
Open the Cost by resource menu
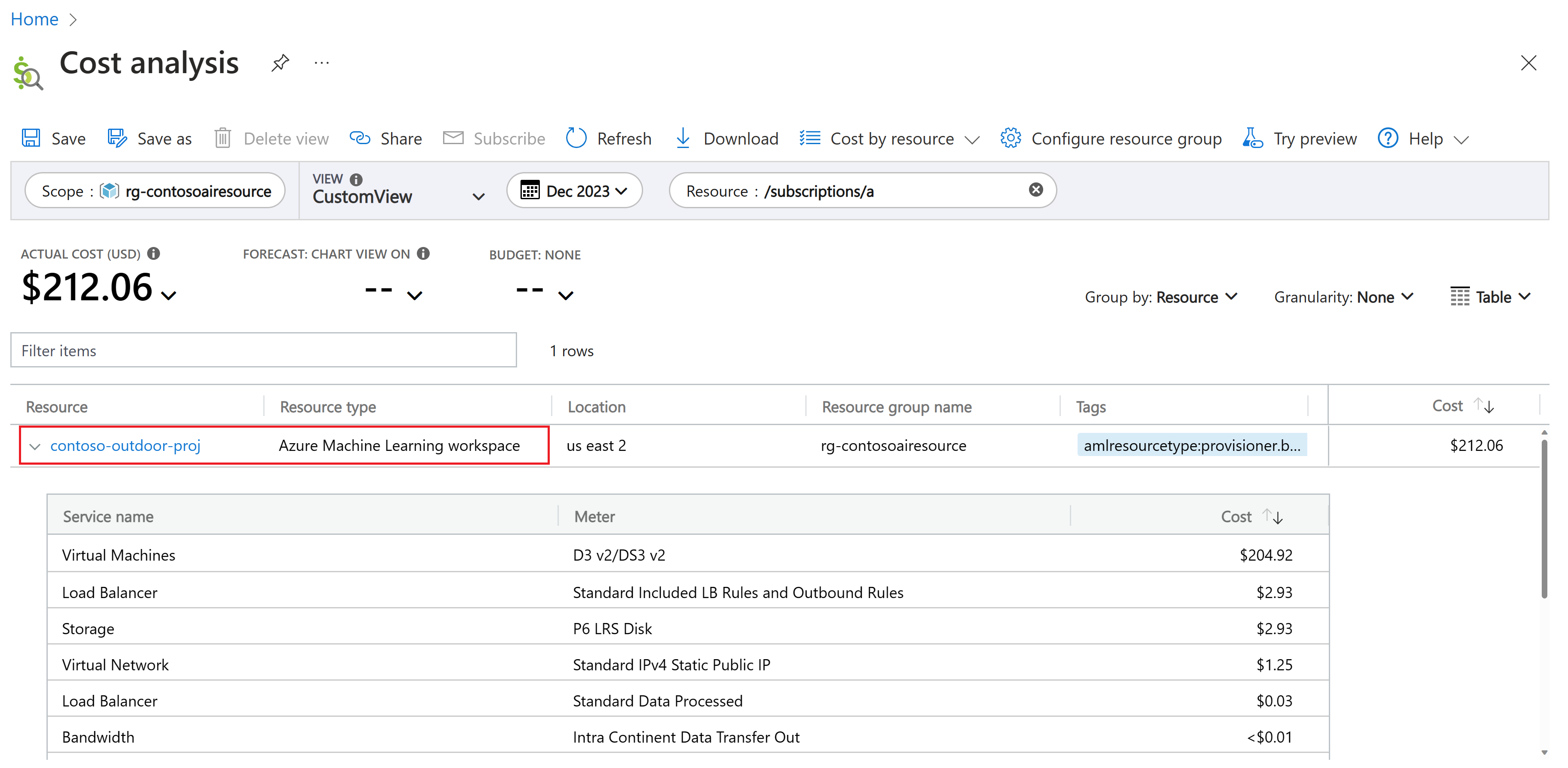coord(889,138)
